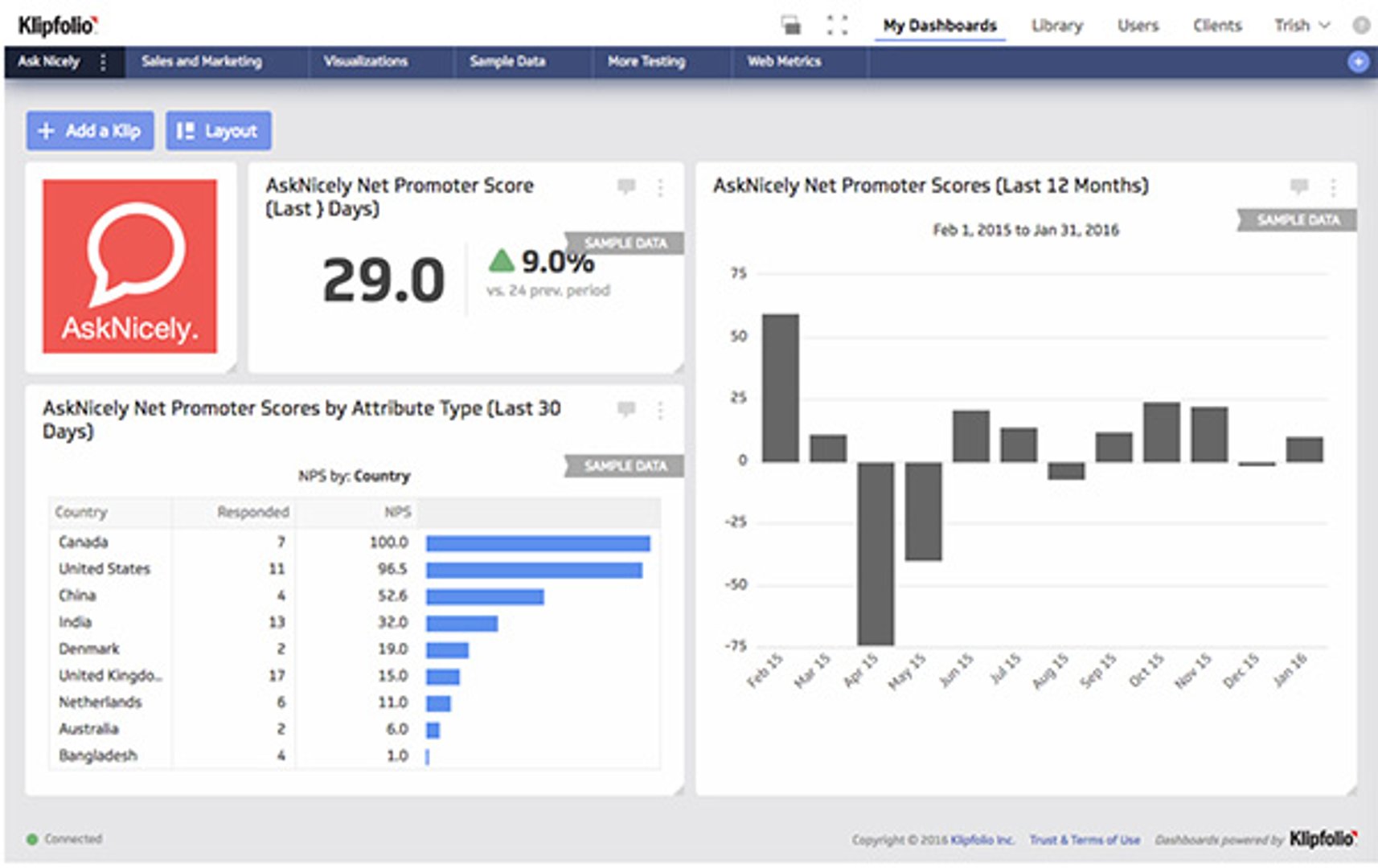Click the AskNicely logo image
This screenshot has height=868, width=1378.
pos(129,266)
